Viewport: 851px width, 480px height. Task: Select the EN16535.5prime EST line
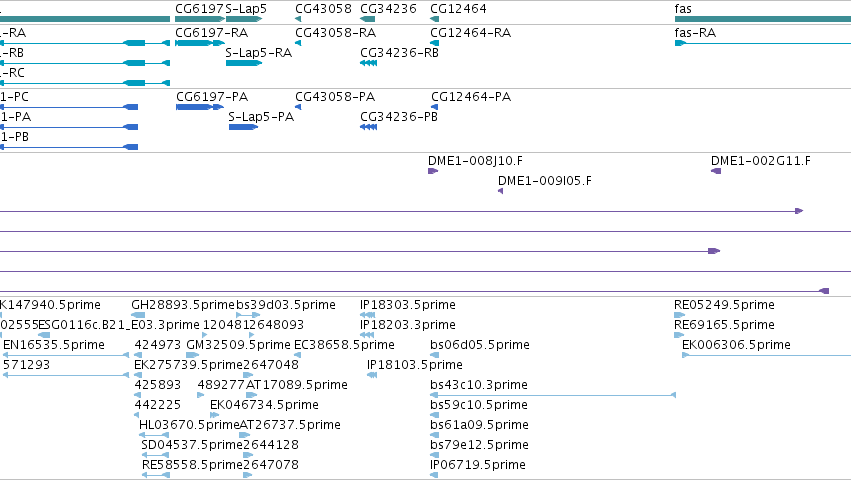pos(66,355)
